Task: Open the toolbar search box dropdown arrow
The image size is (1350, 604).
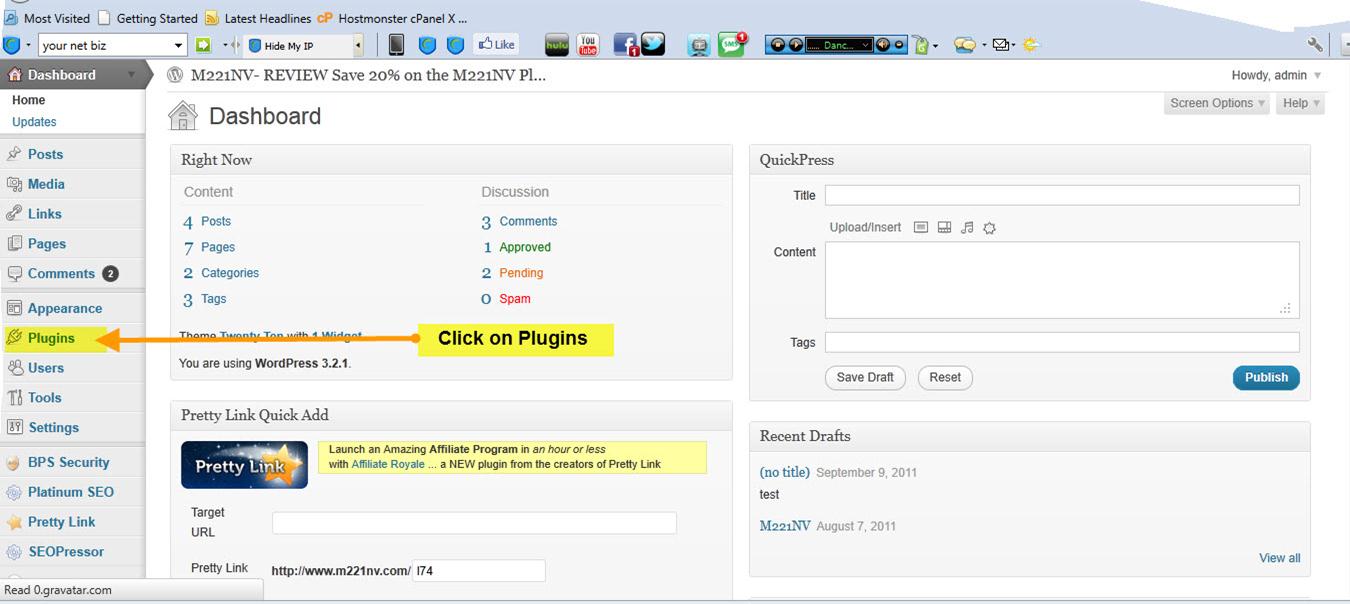Action: 179,45
